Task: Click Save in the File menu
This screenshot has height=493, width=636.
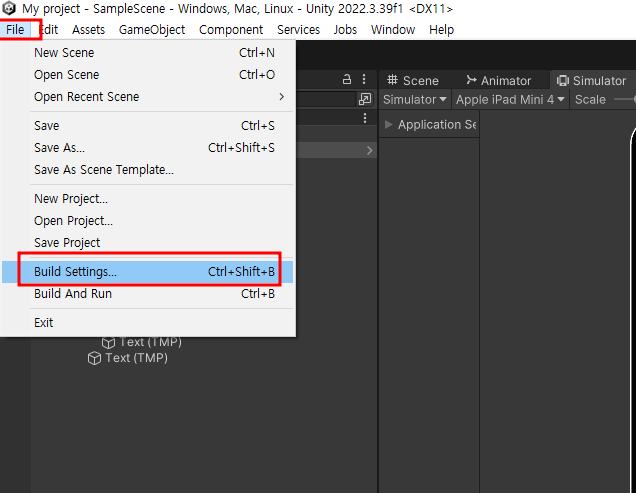Action: (x=148, y=126)
